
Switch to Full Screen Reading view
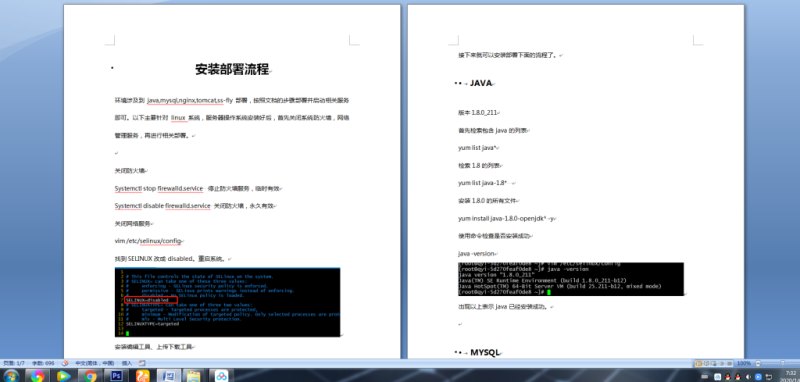[x=707, y=363]
